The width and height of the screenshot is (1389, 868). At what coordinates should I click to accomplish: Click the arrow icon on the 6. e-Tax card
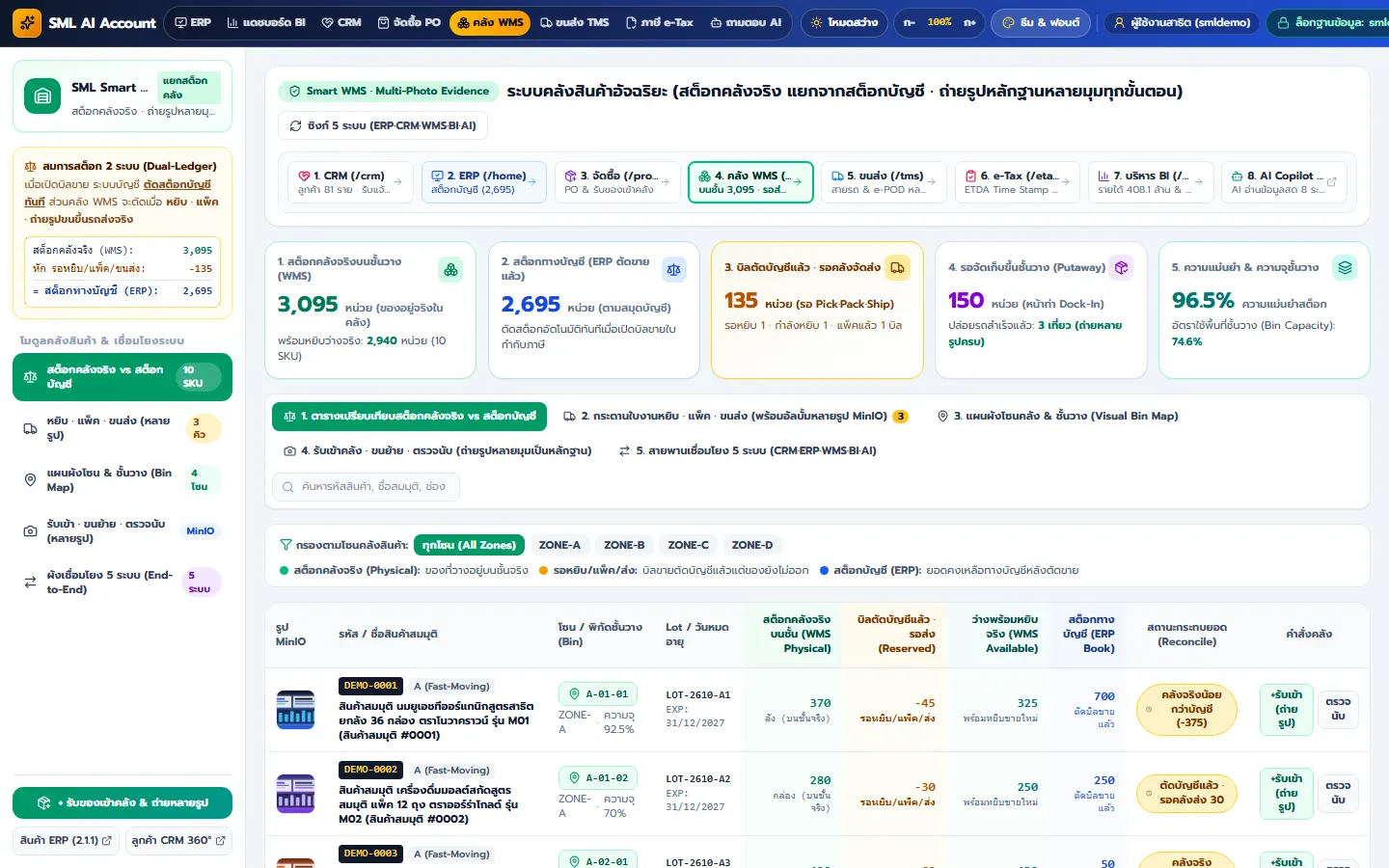tap(1065, 181)
